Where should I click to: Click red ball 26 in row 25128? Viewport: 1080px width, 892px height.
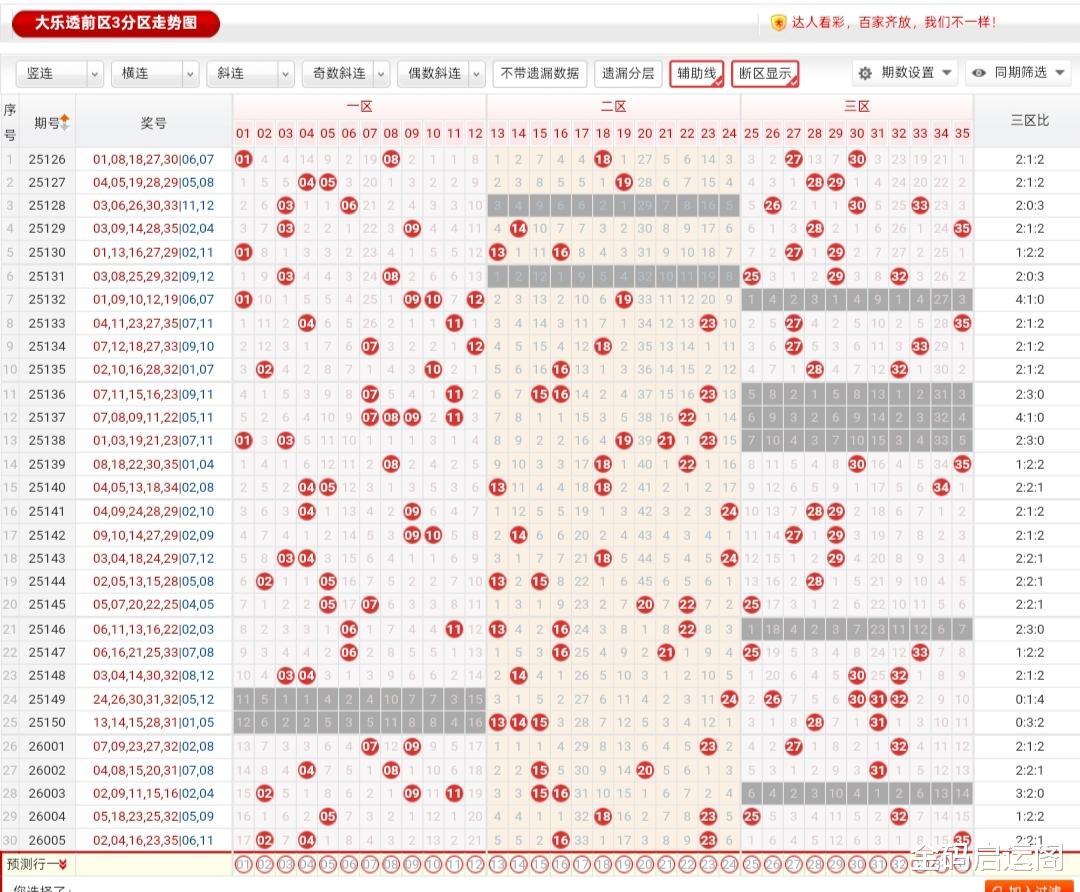point(772,205)
